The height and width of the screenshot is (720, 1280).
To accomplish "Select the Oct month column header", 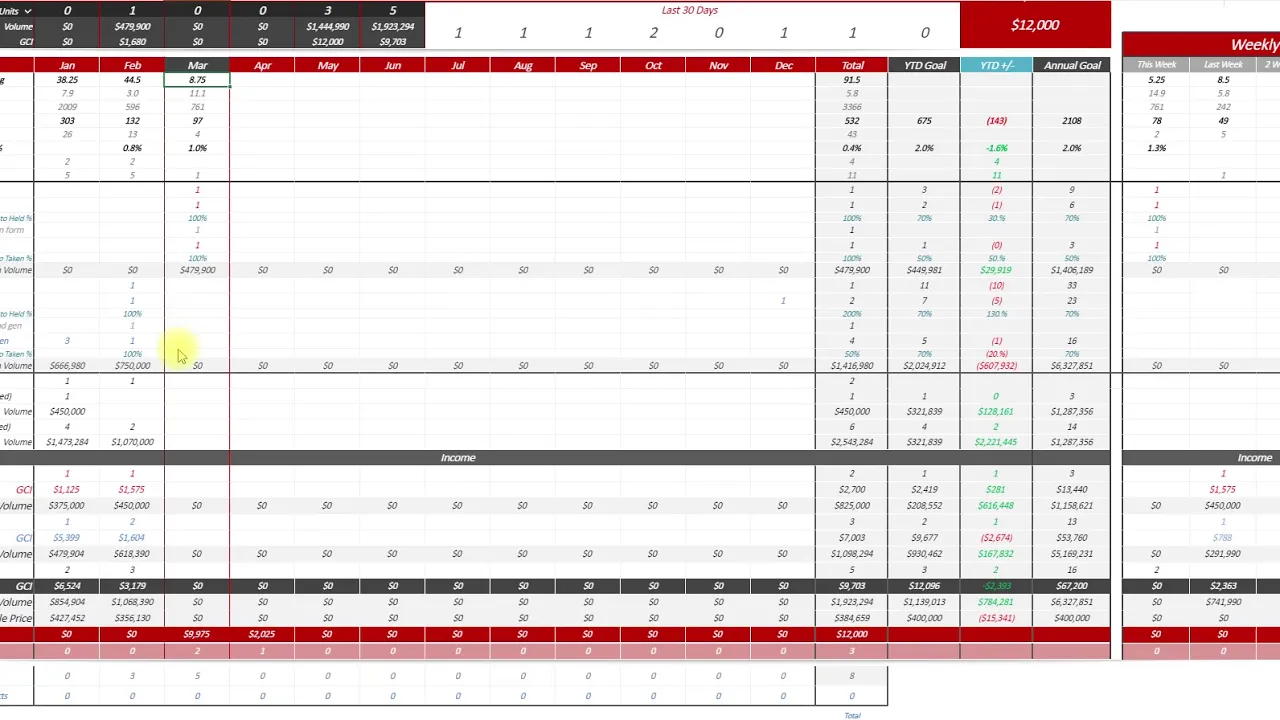I will 653,66.
